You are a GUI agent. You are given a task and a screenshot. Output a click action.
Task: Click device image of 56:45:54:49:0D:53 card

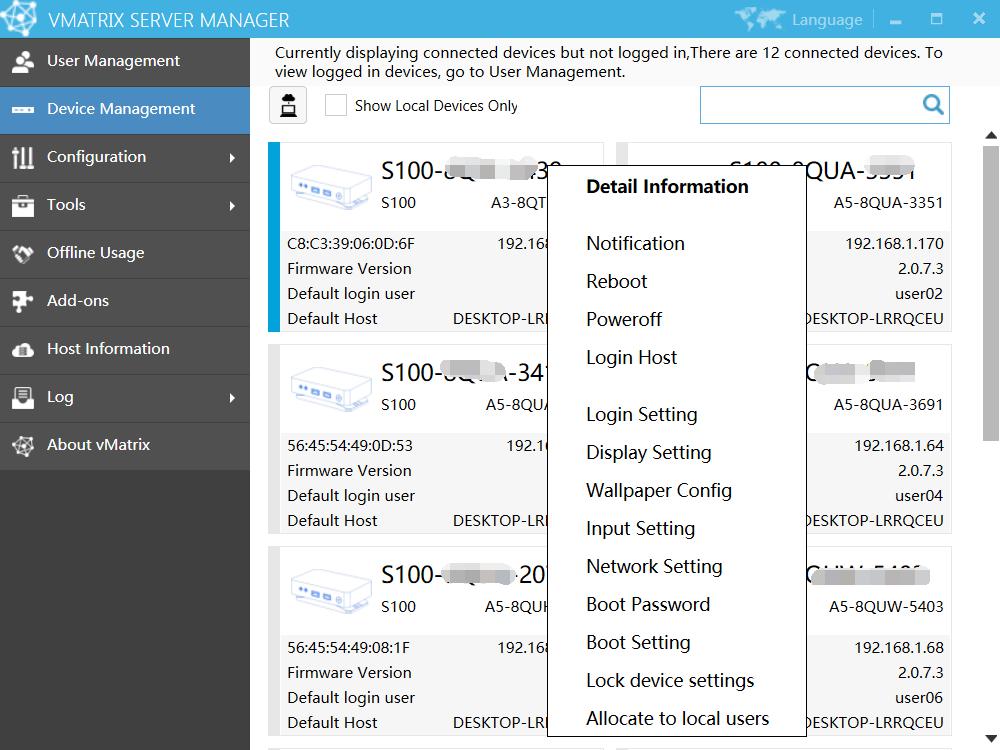point(330,388)
